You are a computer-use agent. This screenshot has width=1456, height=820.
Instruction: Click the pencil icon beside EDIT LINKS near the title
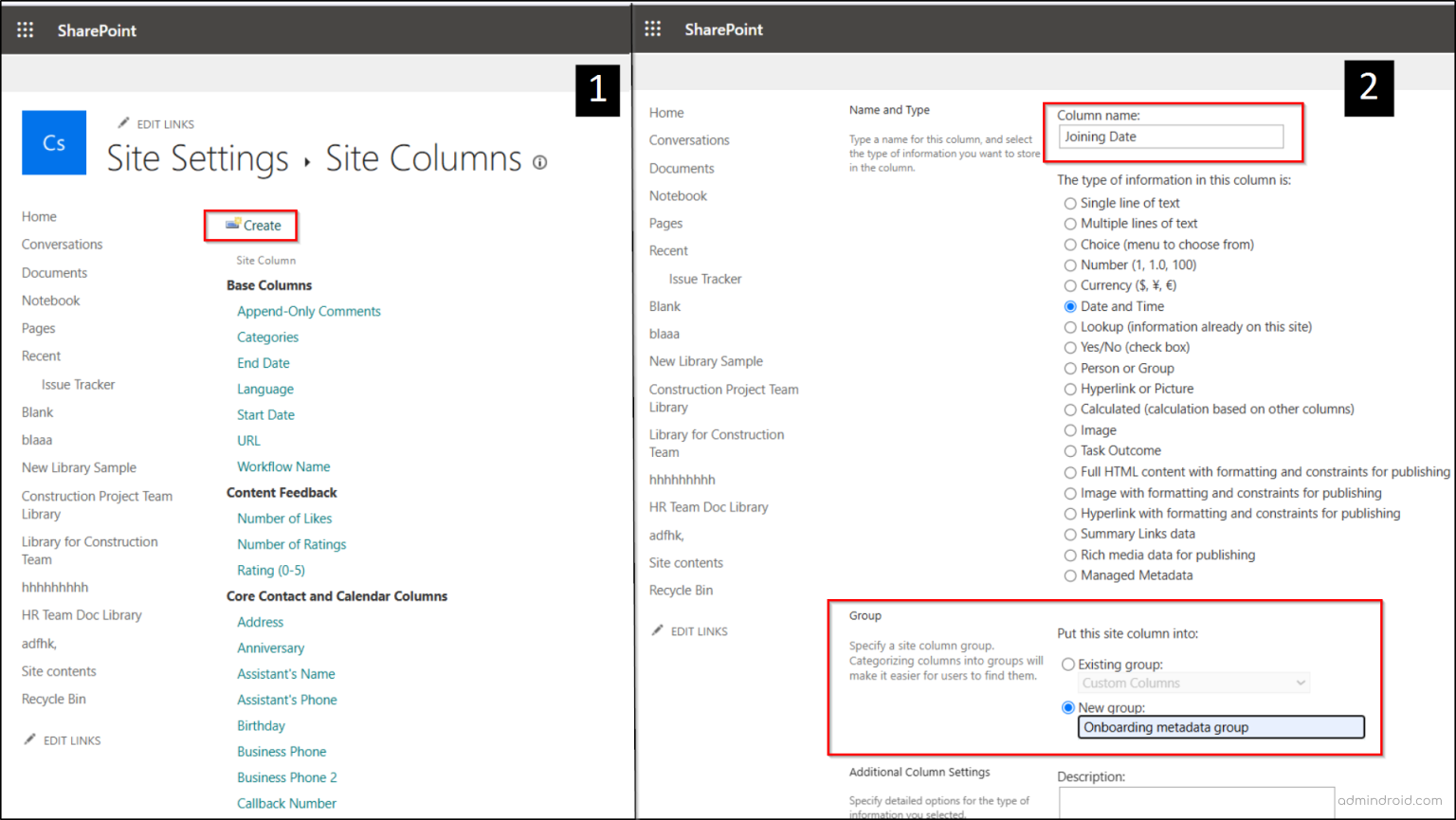[126, 122]
